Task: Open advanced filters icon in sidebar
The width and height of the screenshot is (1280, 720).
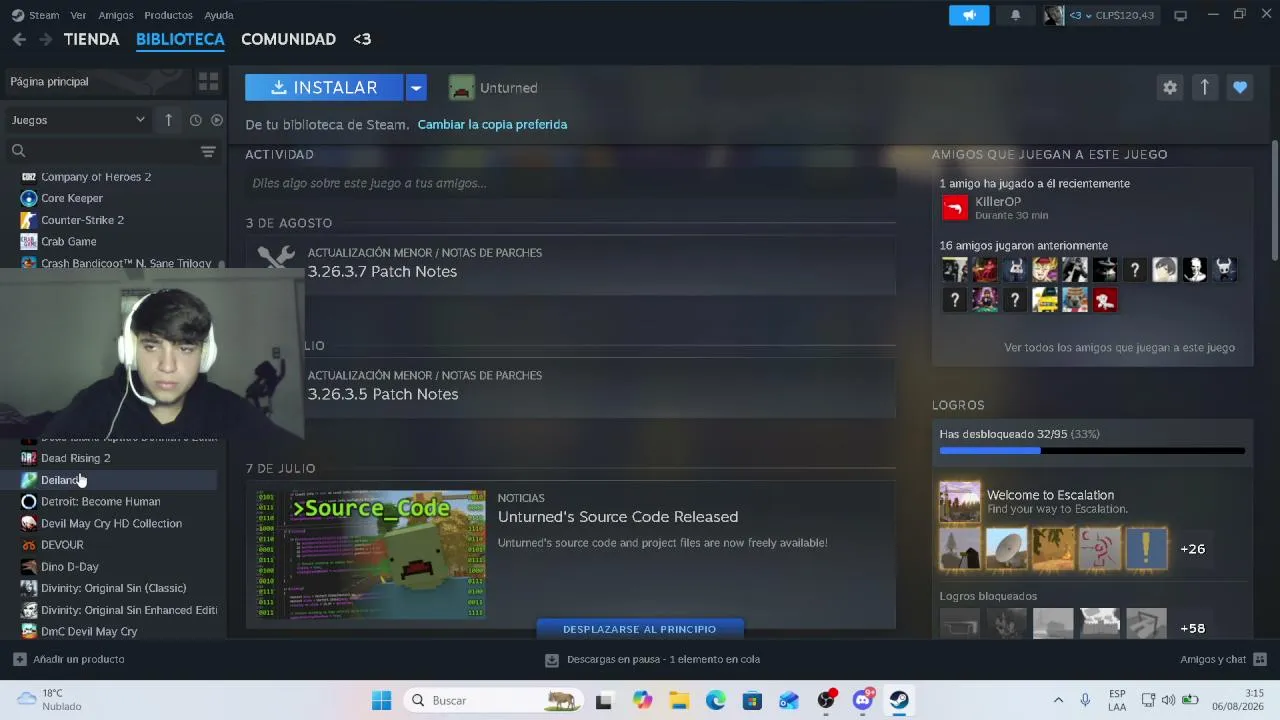Action: click(x=208, y=151)
